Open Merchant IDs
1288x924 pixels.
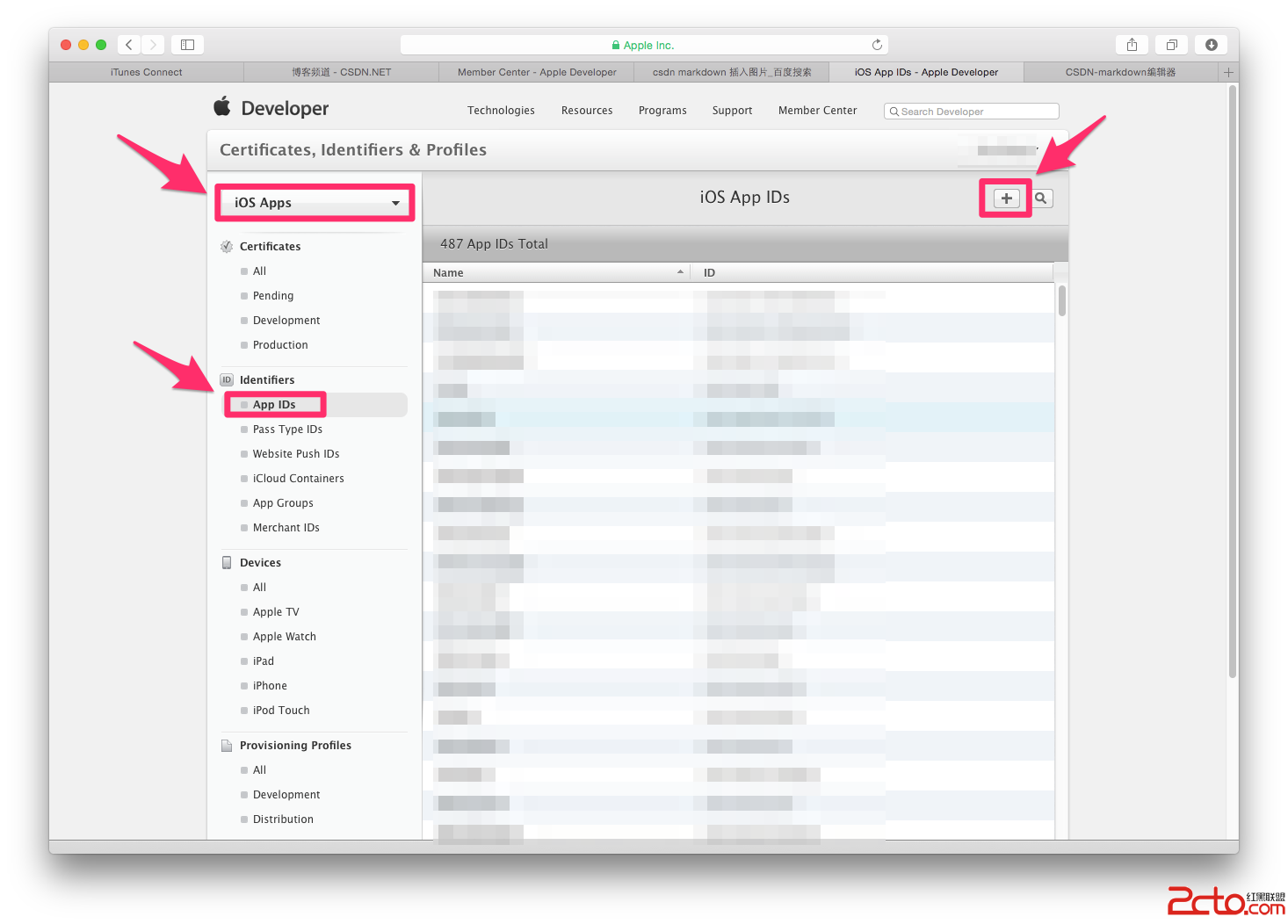(286, 528)
